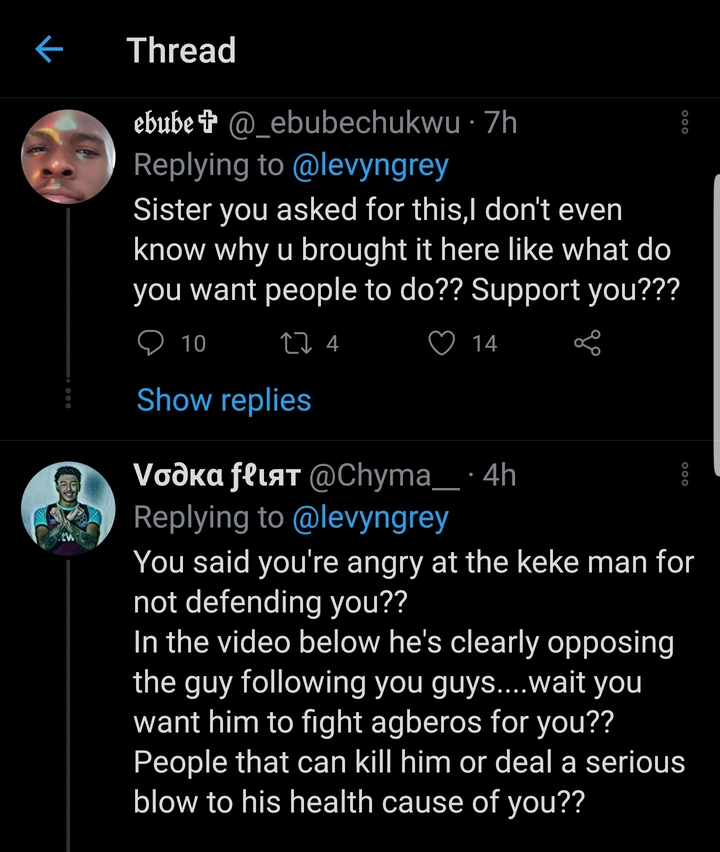Tap the back arrow icon

click(x=49, y=51)
